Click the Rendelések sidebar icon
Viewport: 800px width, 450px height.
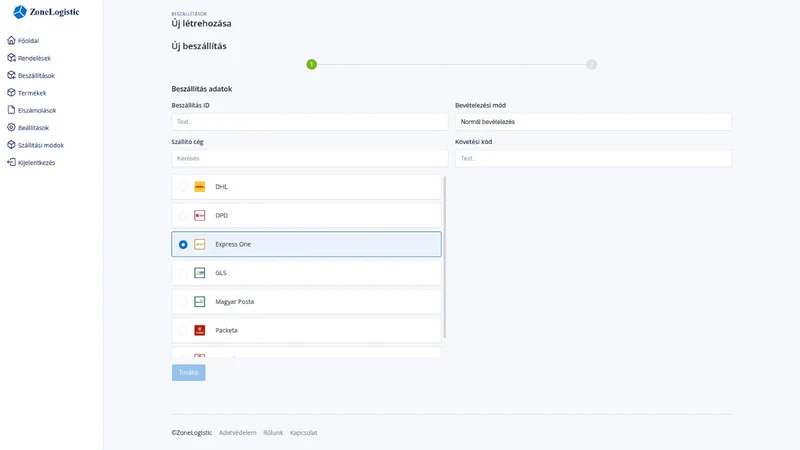11,58
